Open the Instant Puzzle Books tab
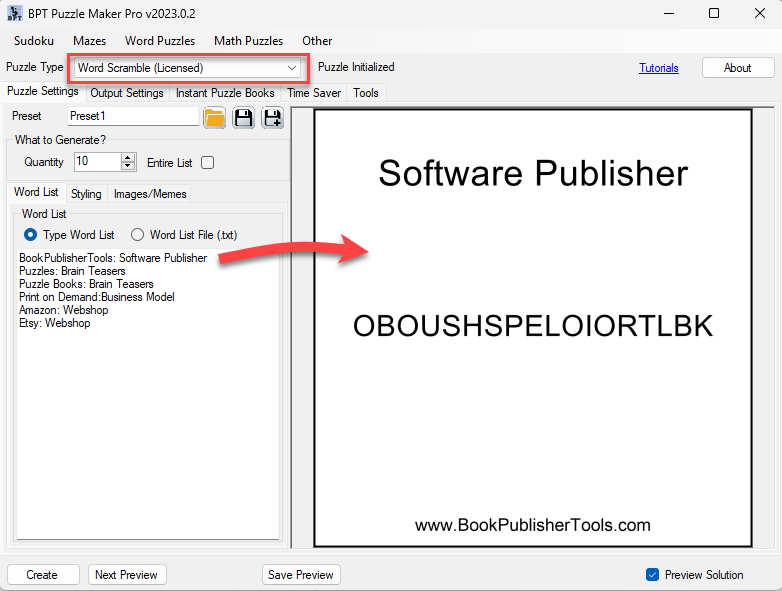 tap(225, 93)
